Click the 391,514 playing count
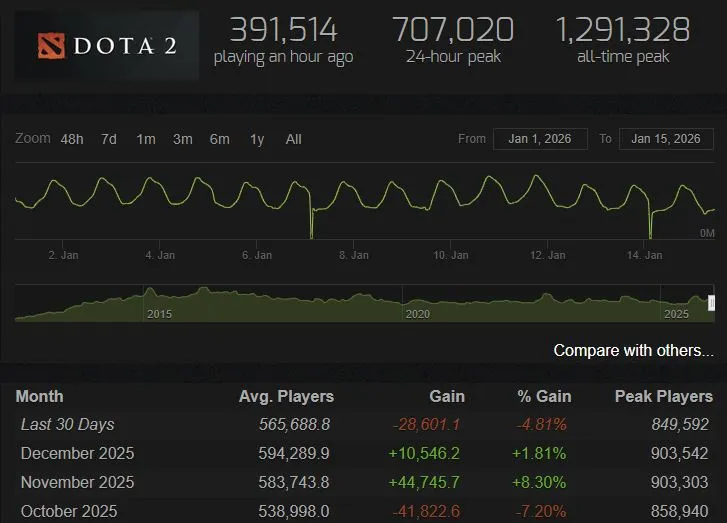This screenshot has width=727, height=523. [x=284, y=30]
